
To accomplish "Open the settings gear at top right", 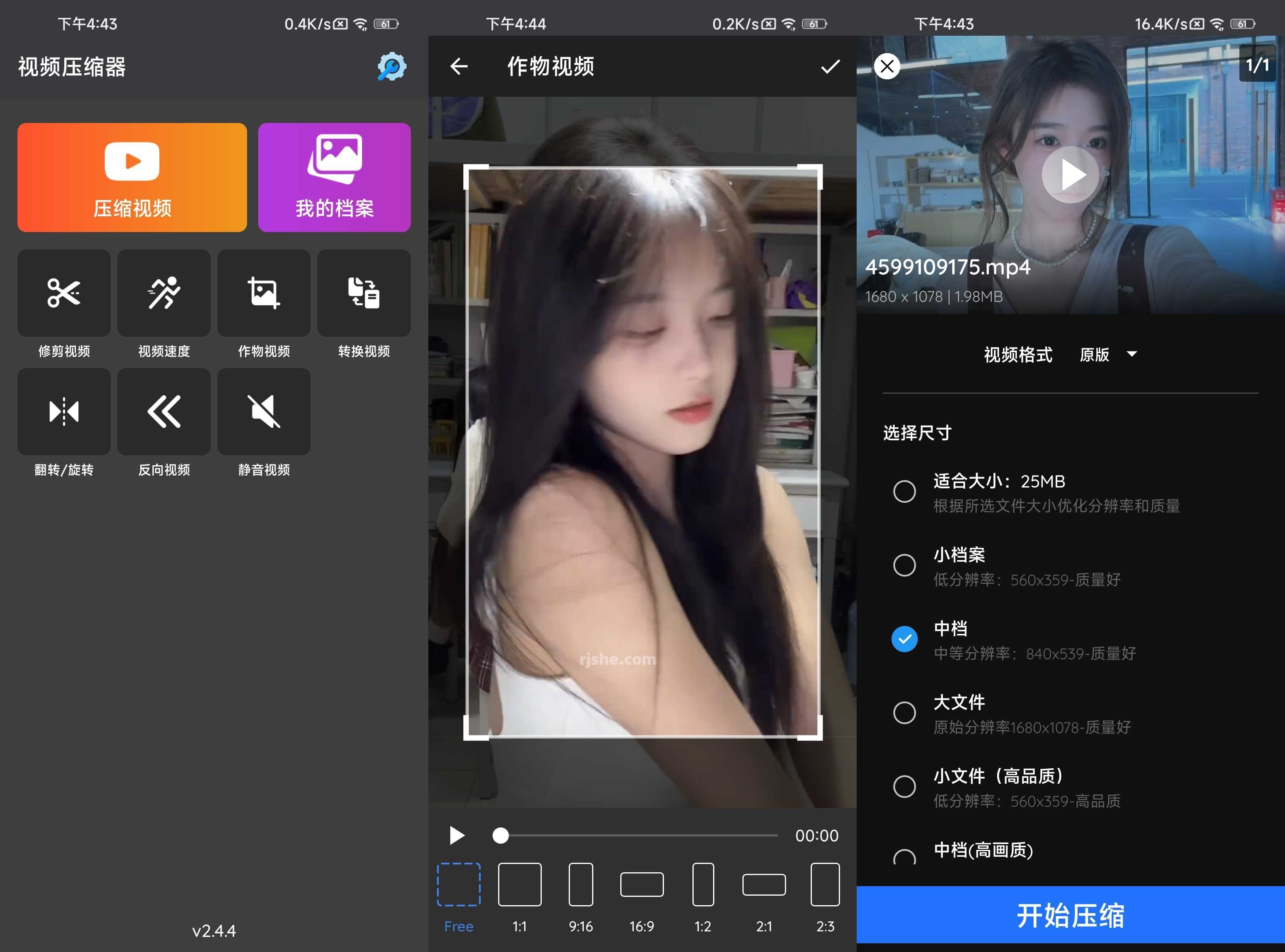I will 391,66.
